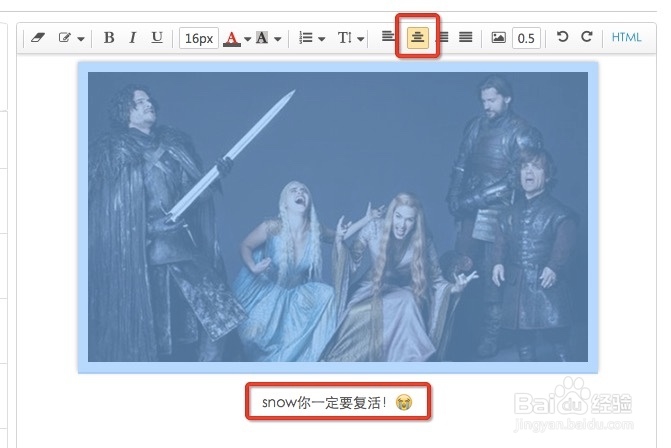Expand the line height dropdown arrow
The width and height of the screenshot is (671, 448).
361,39
